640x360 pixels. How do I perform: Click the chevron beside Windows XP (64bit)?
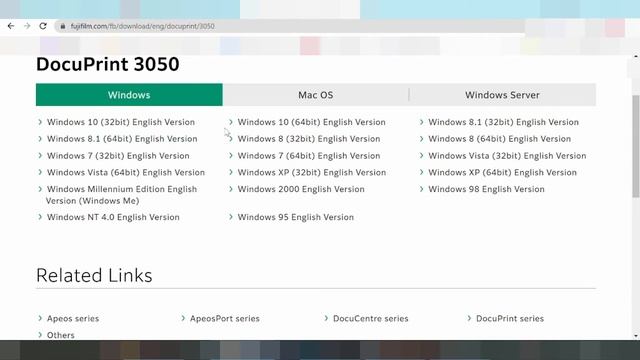[422, 173]
